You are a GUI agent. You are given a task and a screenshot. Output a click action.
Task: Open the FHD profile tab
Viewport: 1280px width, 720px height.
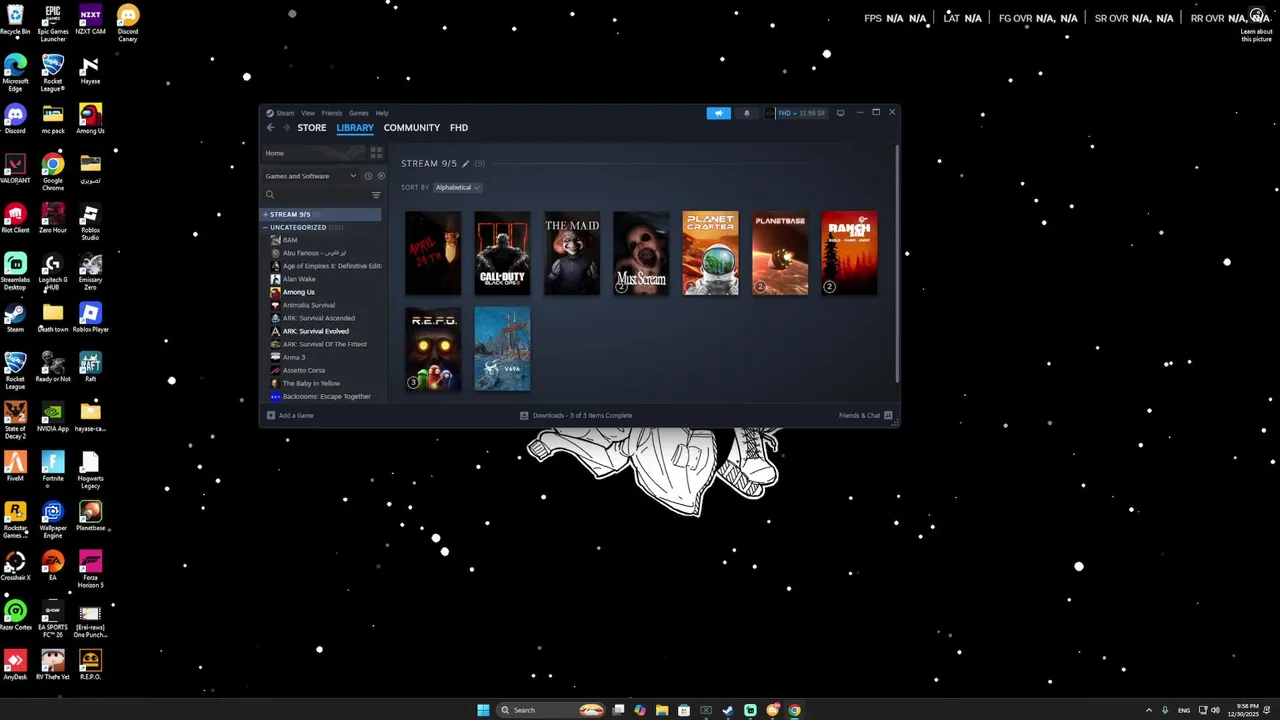[x=459, y=128]
